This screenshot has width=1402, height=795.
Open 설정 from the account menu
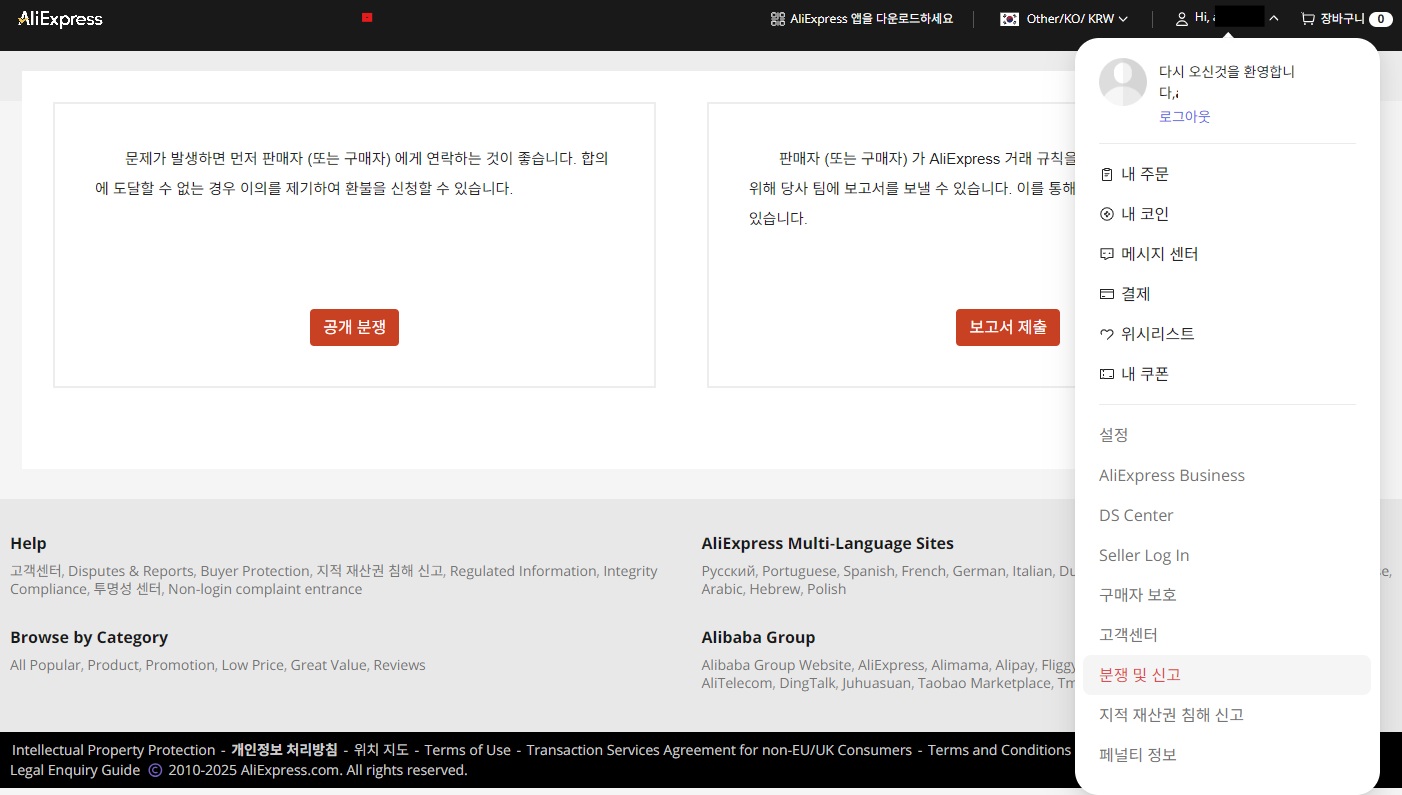pyautogui.click(x=1114, y=435)
